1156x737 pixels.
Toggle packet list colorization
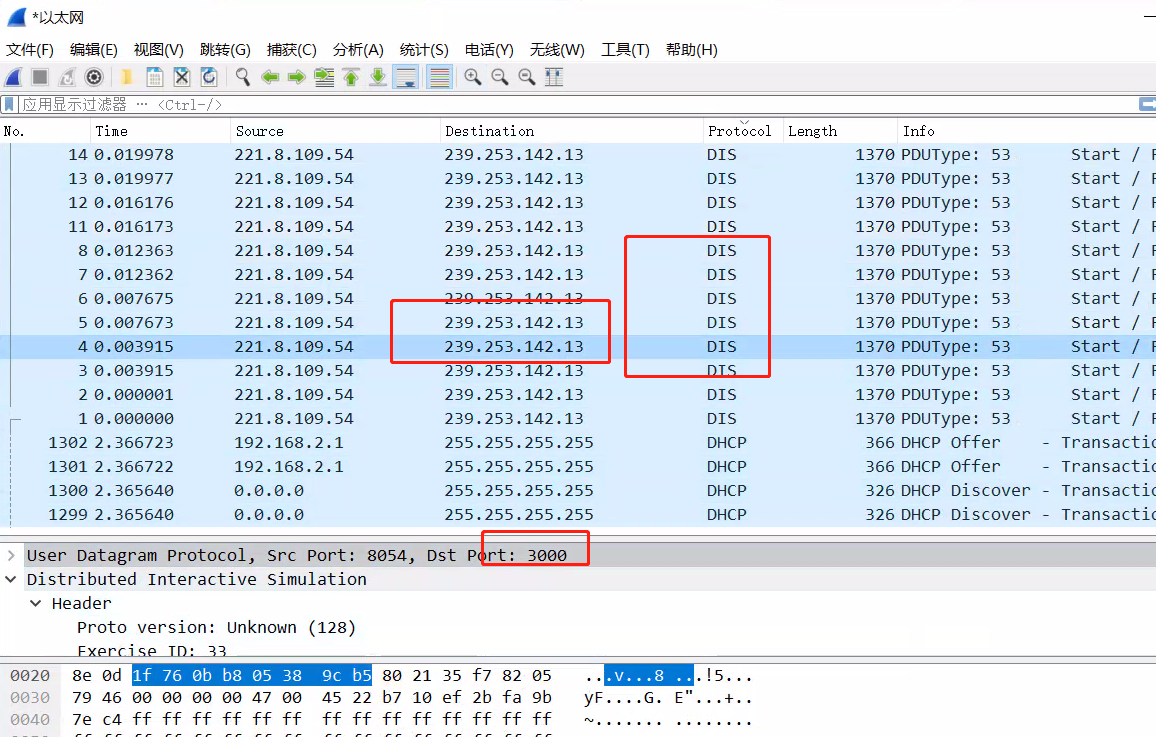tap(438, 77)
